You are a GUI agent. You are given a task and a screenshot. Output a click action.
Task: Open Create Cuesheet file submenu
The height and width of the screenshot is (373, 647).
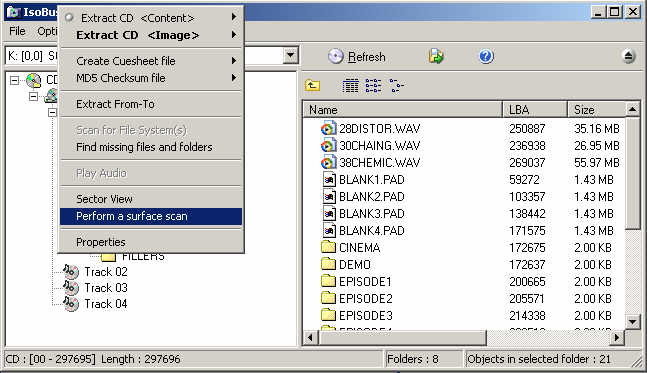(x=151, y=61)
